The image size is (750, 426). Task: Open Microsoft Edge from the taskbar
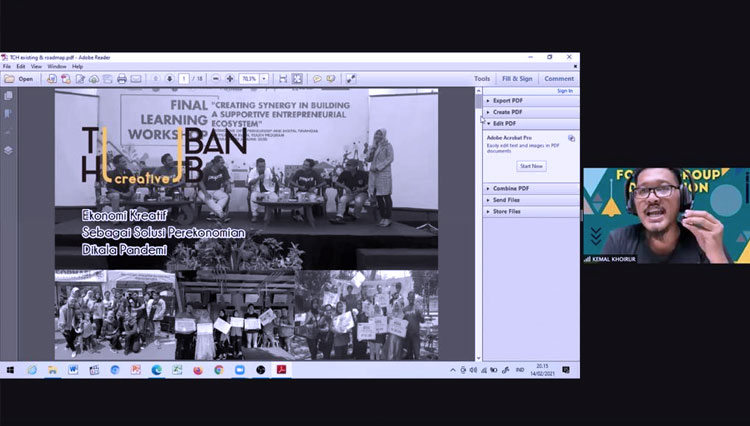(x=156, y=370)
